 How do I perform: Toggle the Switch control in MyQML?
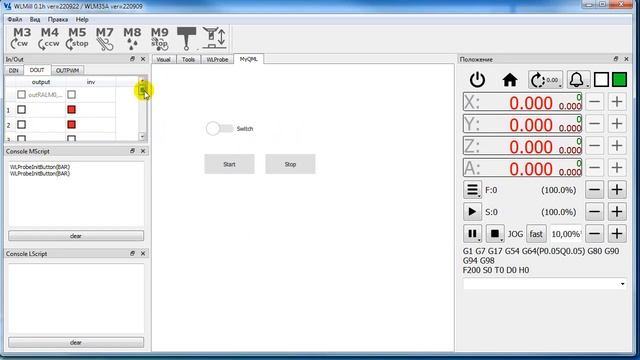pos(219,129)
